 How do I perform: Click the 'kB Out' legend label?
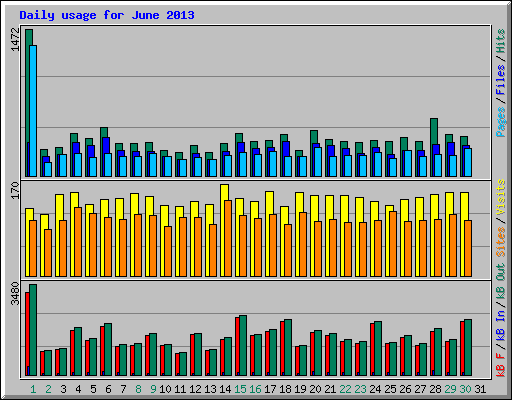point(501,282)
